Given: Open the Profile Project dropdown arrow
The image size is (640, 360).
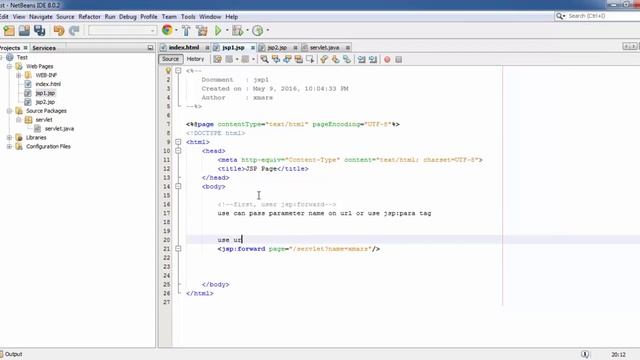Looking at the screenshot, I should pyautogui.click(x=268, y=31).
